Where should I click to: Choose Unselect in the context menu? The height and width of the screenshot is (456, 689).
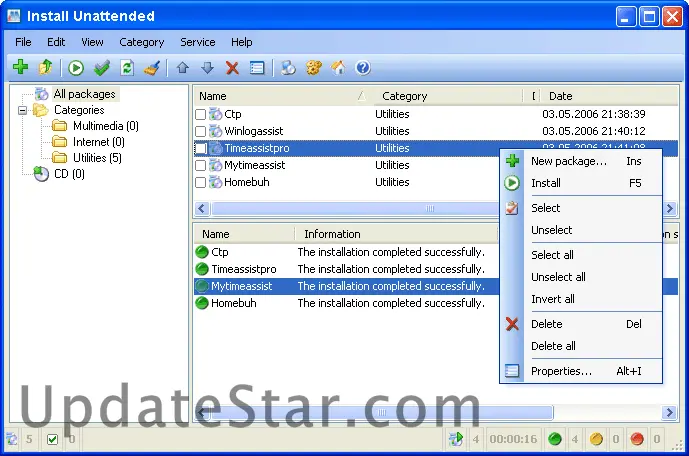[x=581, y=230]
